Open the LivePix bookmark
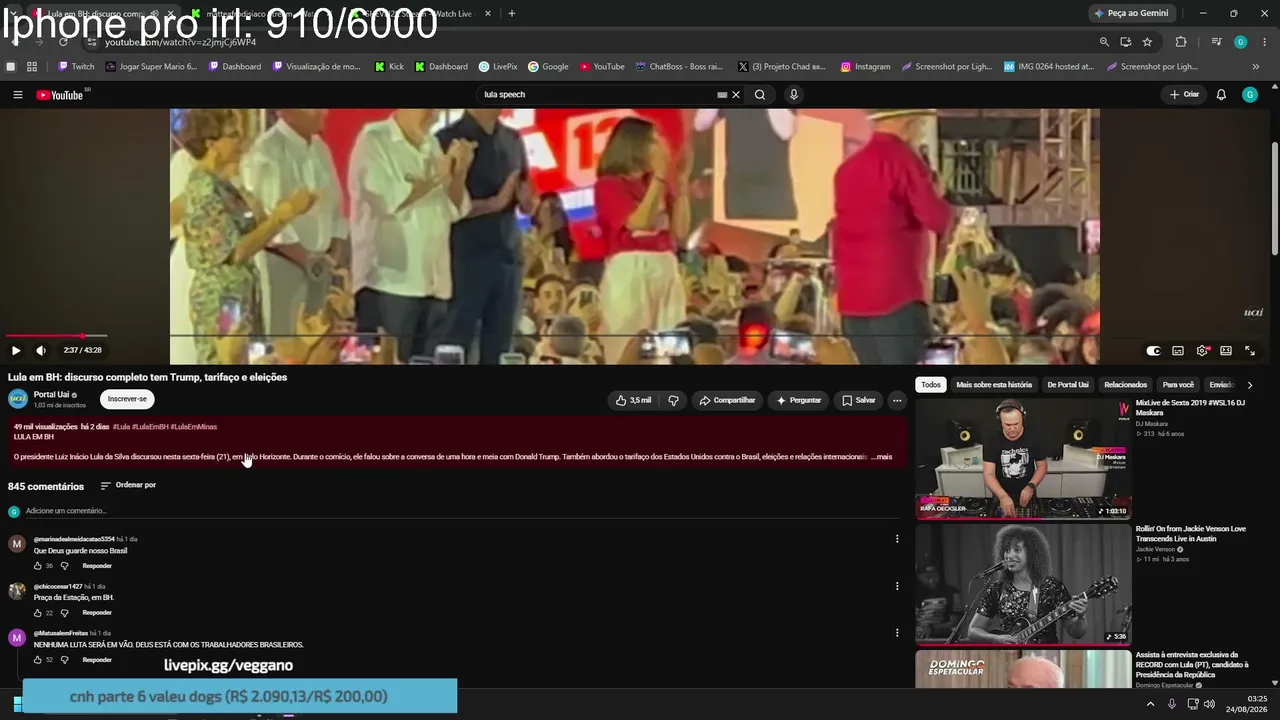 498,67
